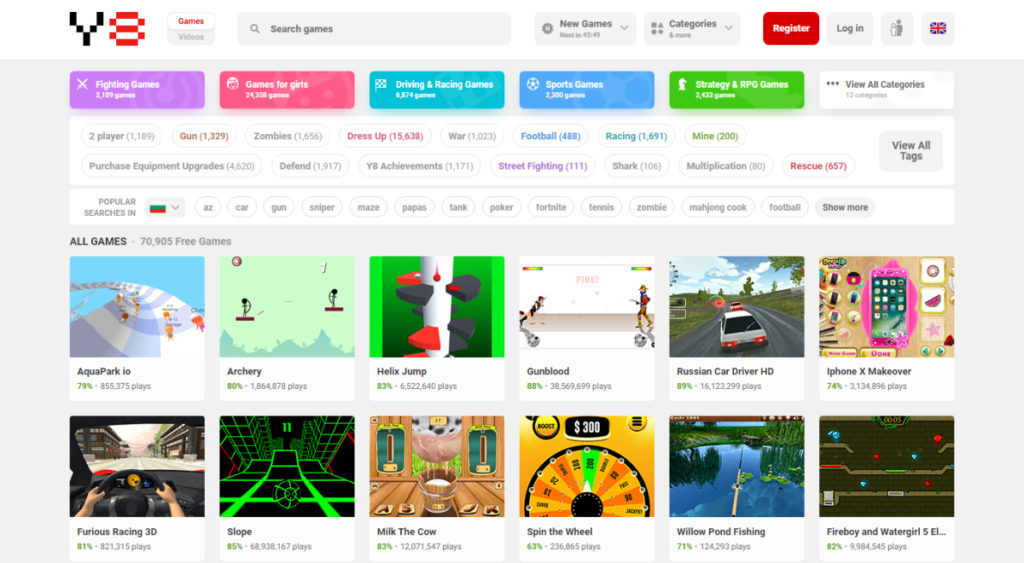The width and height of the screenshot is (1024, 563).
Task: Click the Y8 logo icon
Action: [107, 28]
